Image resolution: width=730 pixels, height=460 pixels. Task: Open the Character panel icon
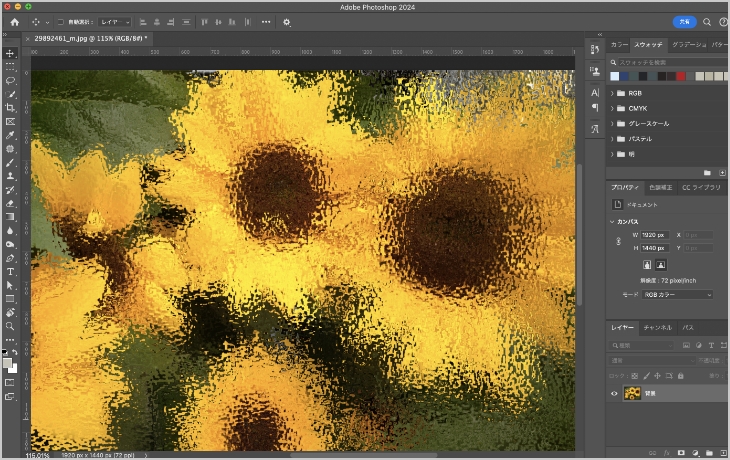(x=595, y=93)
